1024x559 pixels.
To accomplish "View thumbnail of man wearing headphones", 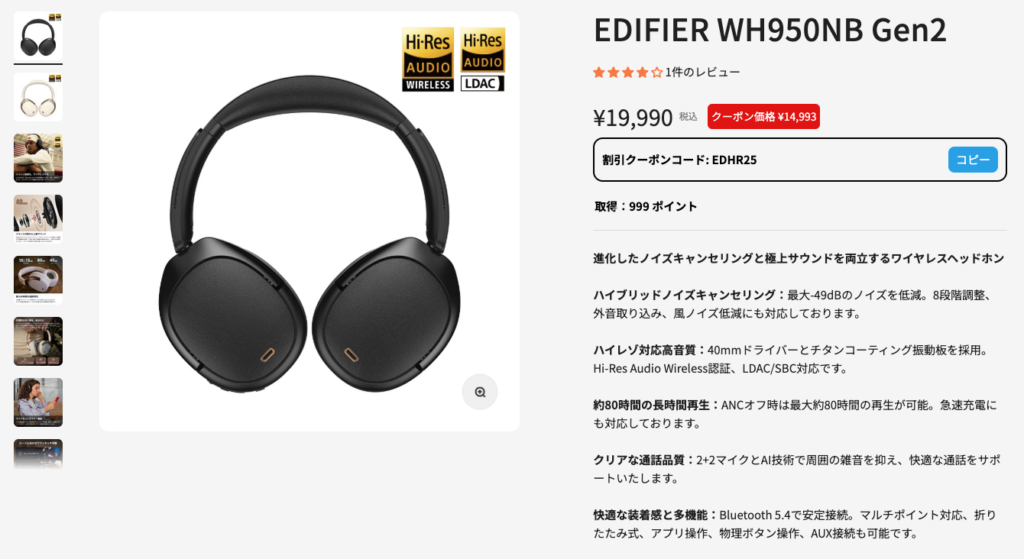I will click(39, 158).
